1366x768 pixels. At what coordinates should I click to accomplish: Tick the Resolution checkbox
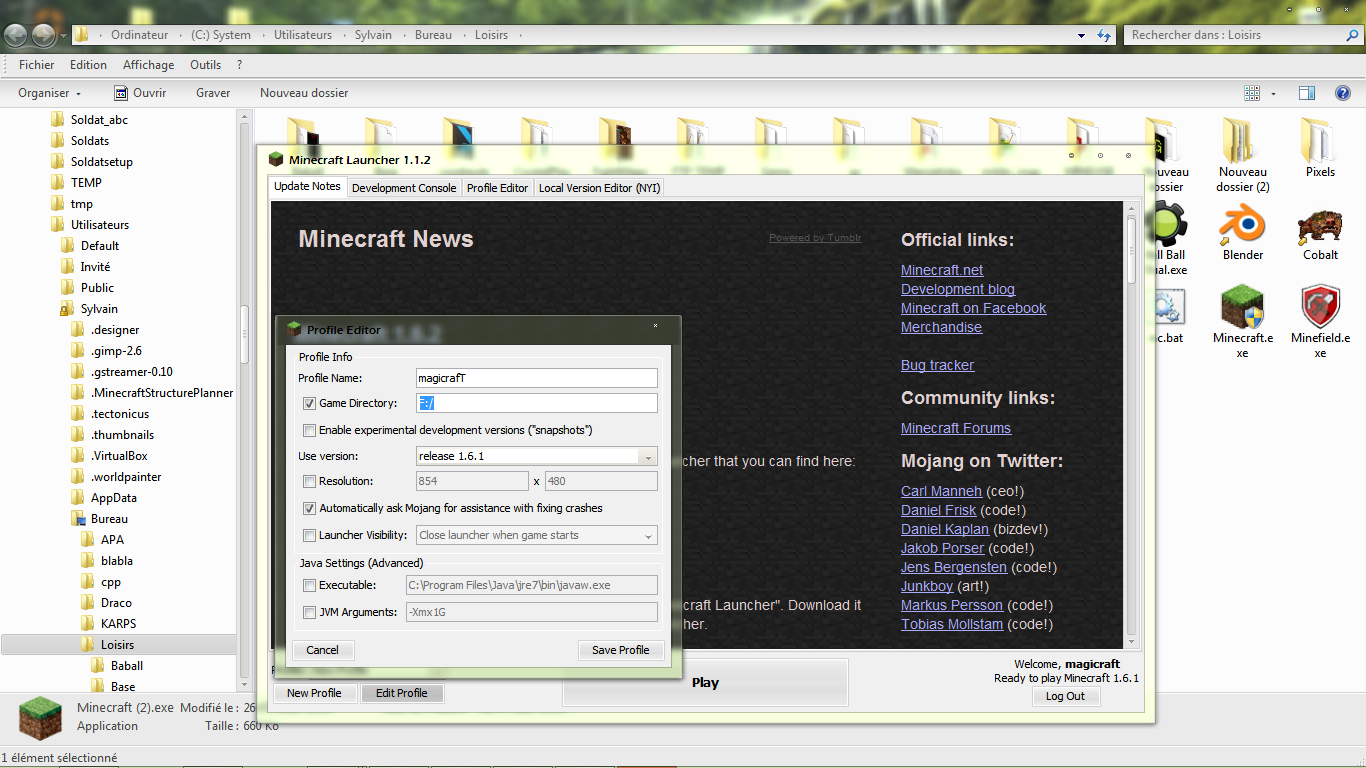tap(309, 482)
